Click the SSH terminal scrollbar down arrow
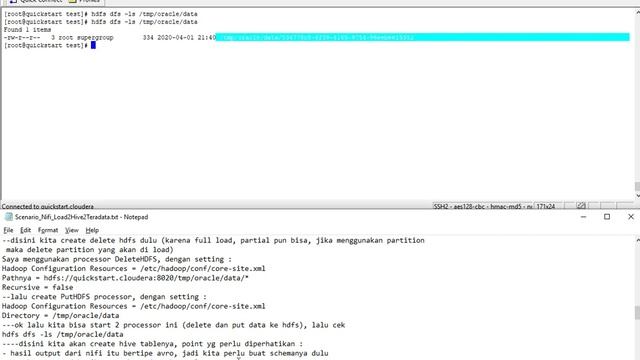The width and height of the screenshot is (640, 360). [637, 196]
